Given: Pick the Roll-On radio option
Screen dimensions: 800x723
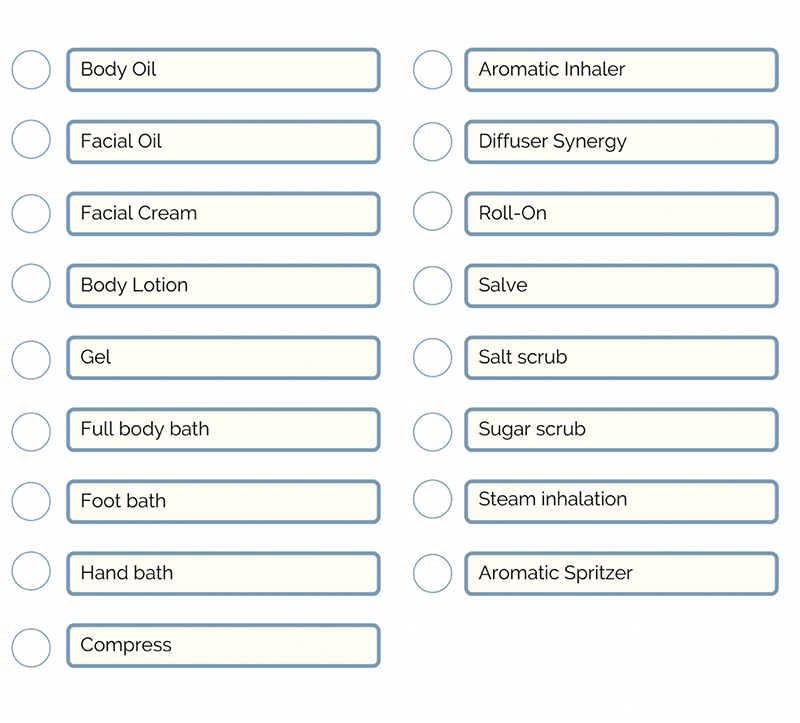Looking at the screenshot, I should click(432, 211).
